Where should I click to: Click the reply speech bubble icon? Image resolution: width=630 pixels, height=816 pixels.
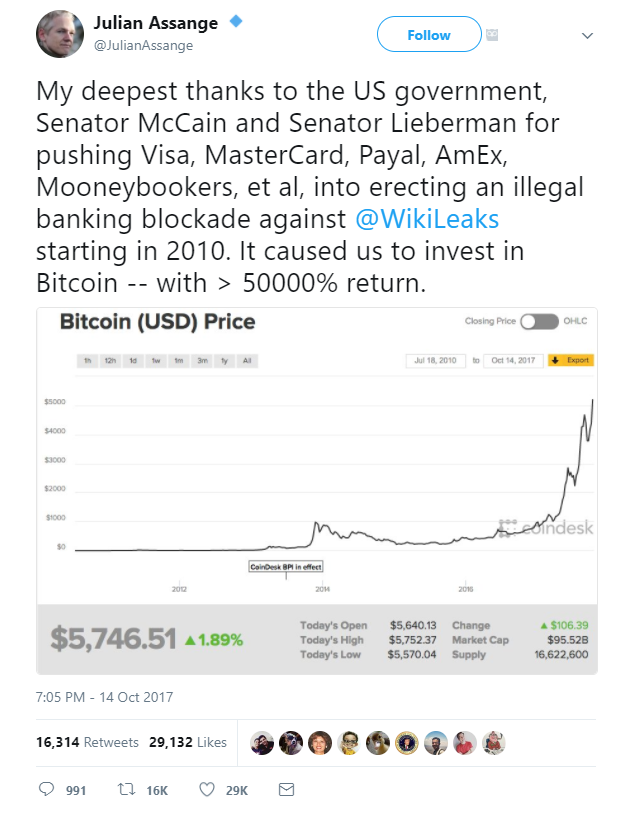pos(46,790)
